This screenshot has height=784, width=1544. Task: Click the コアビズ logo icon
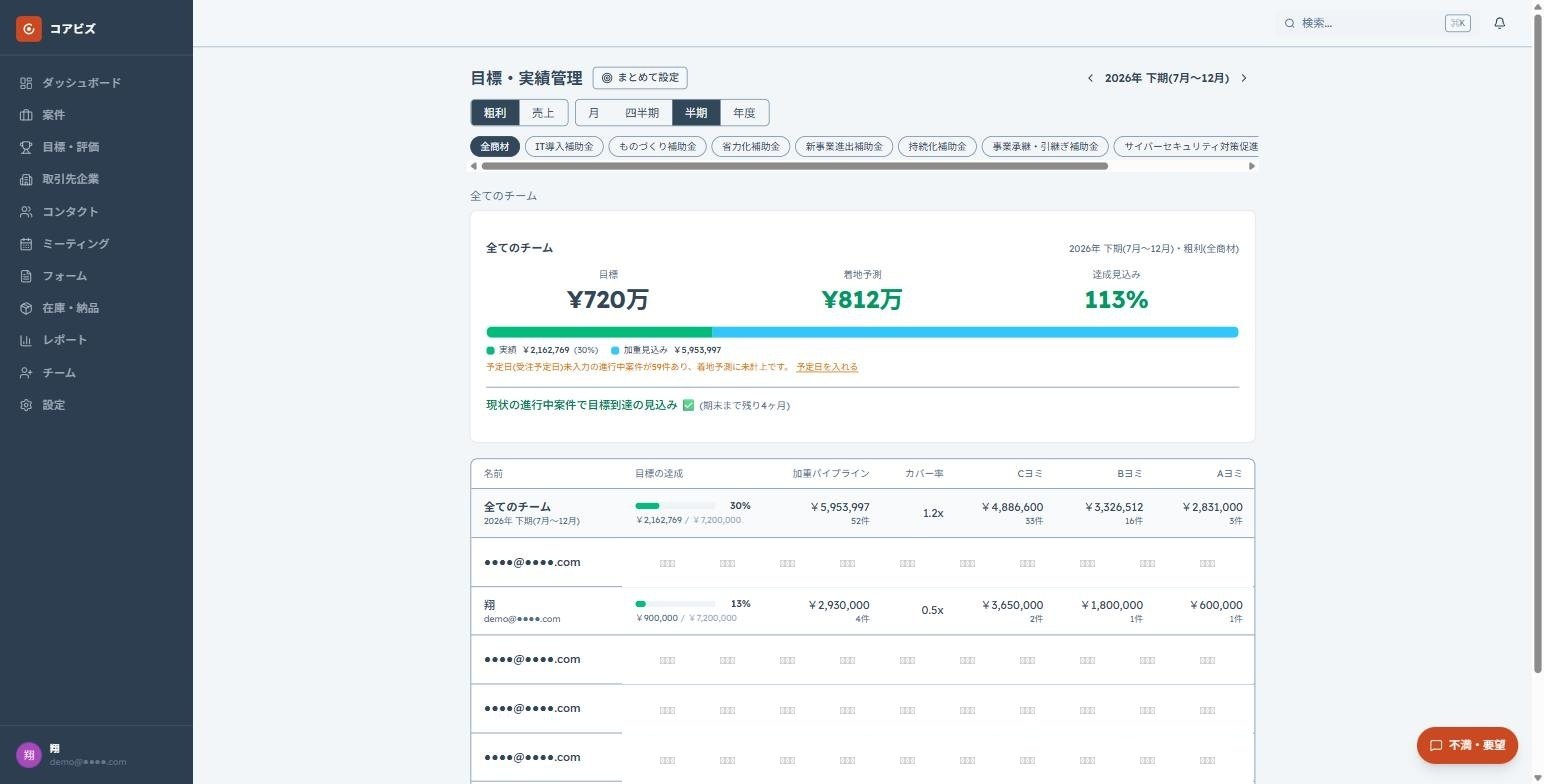click(28, 29)
